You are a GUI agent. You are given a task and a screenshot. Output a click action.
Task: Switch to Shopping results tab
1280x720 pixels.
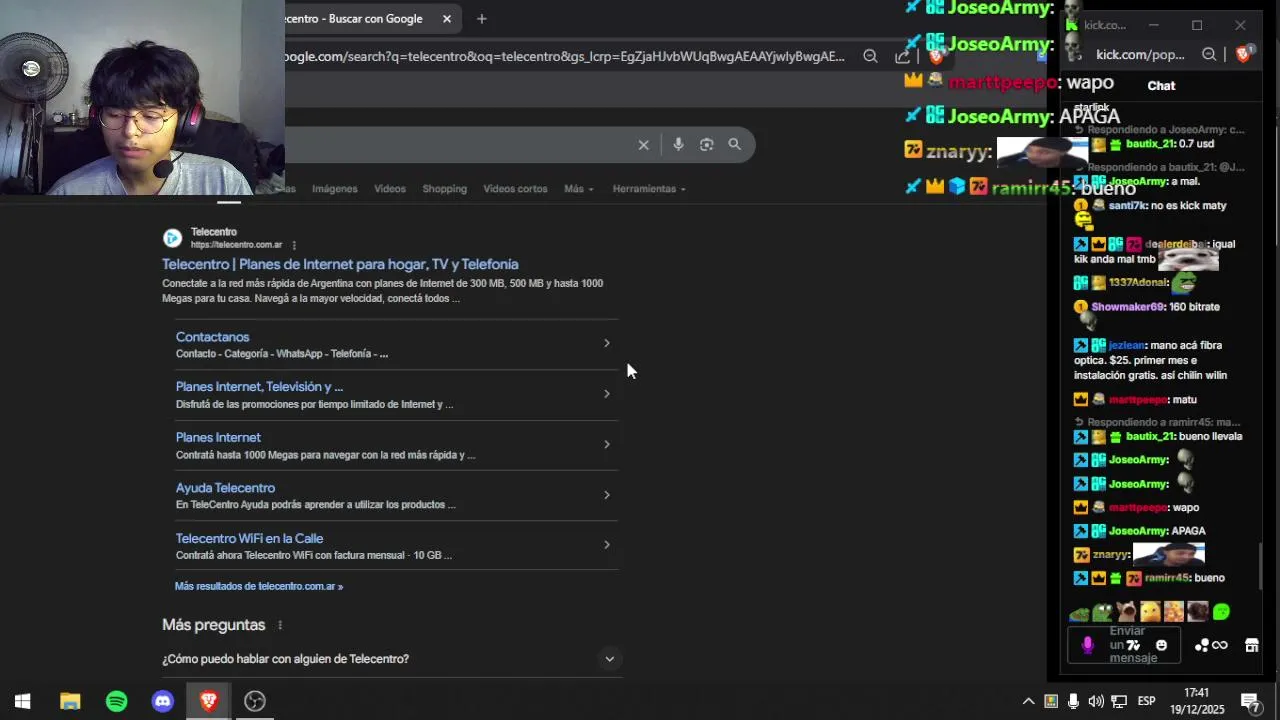click(x=444, y=189)
